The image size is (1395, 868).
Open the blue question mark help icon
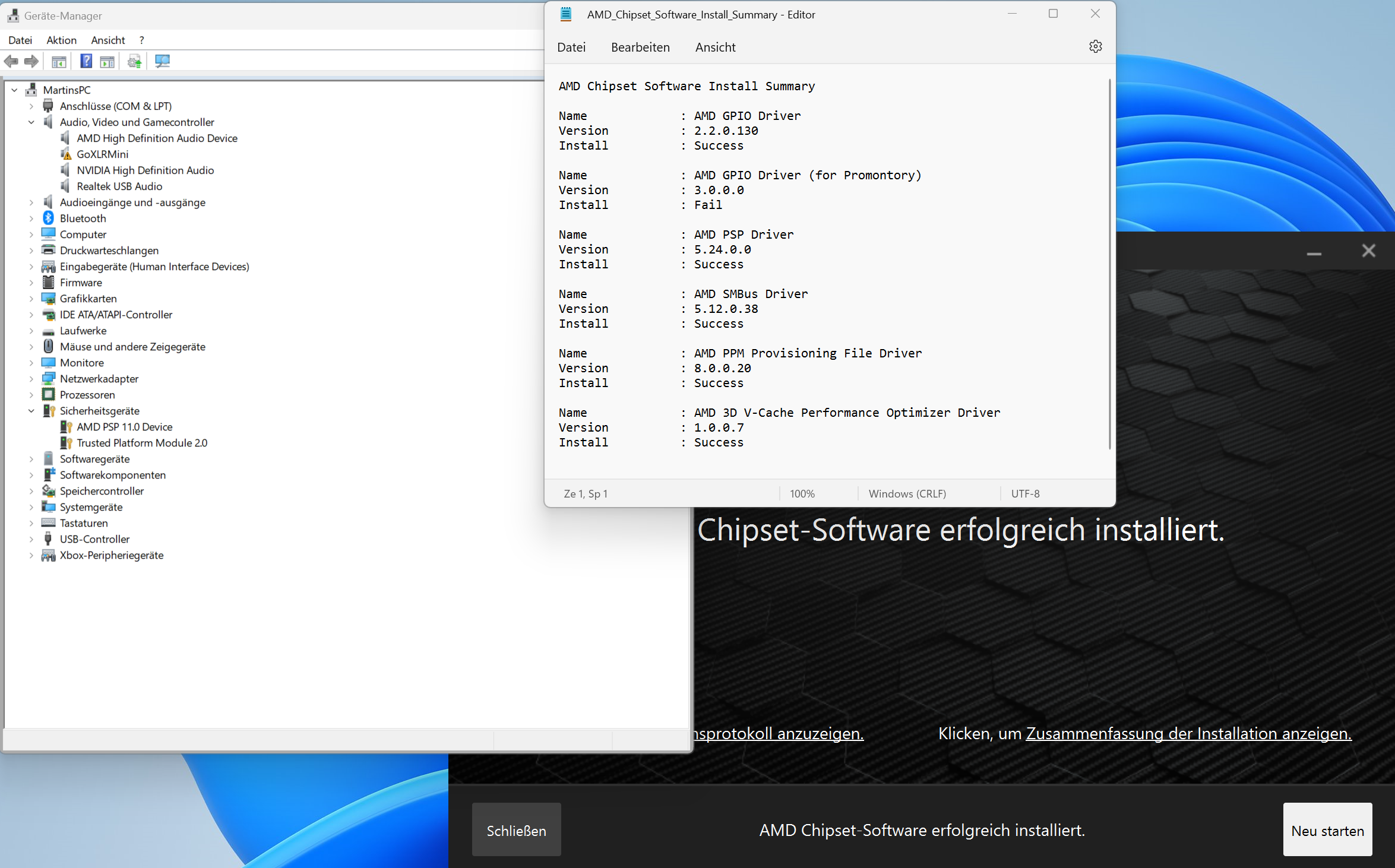point(86,61)
